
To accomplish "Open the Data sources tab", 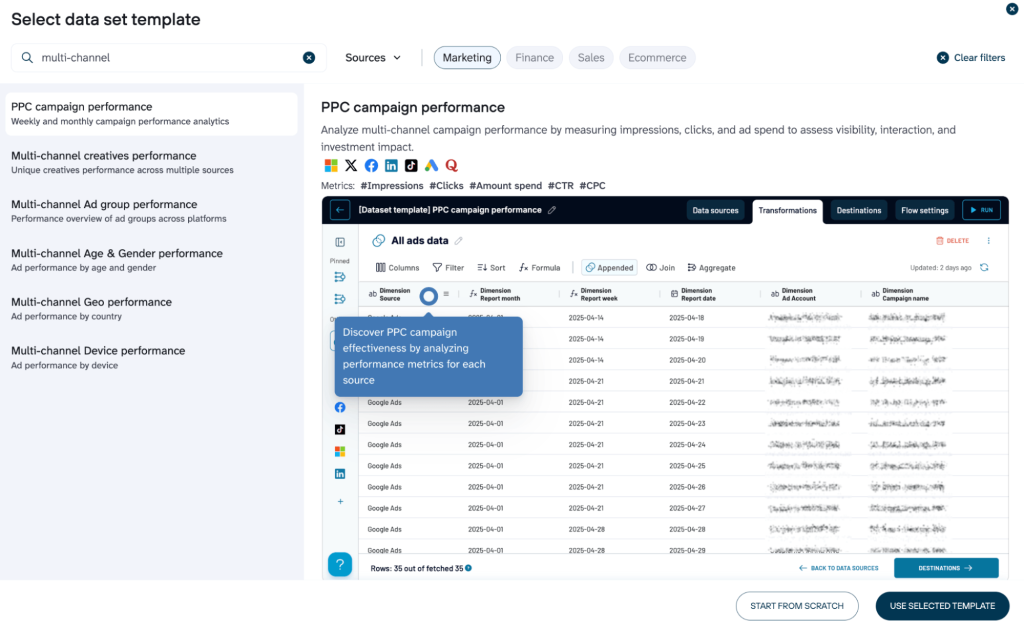I will [x=716, y=210].
